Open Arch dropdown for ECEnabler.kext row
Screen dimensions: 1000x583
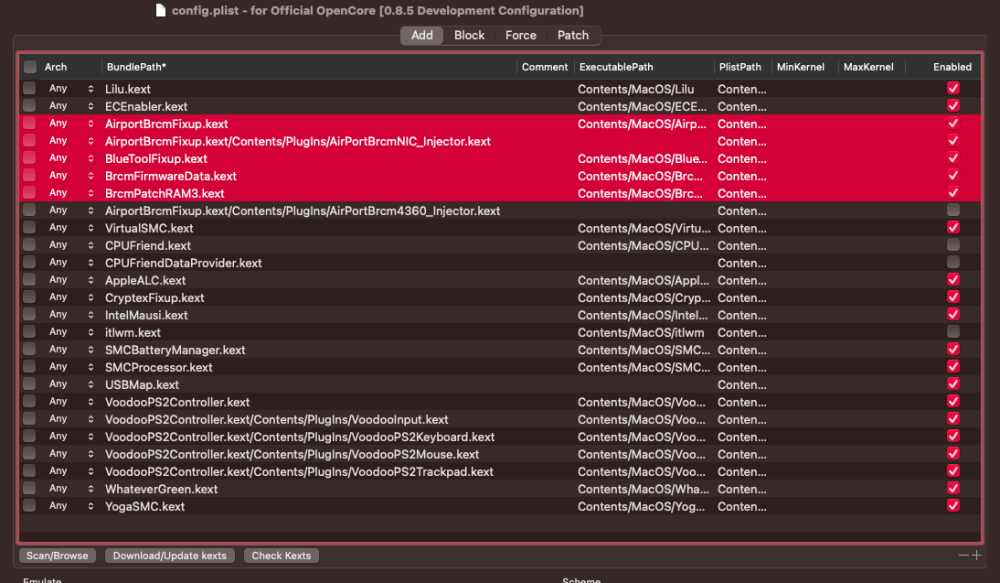[x=91, y=106]
